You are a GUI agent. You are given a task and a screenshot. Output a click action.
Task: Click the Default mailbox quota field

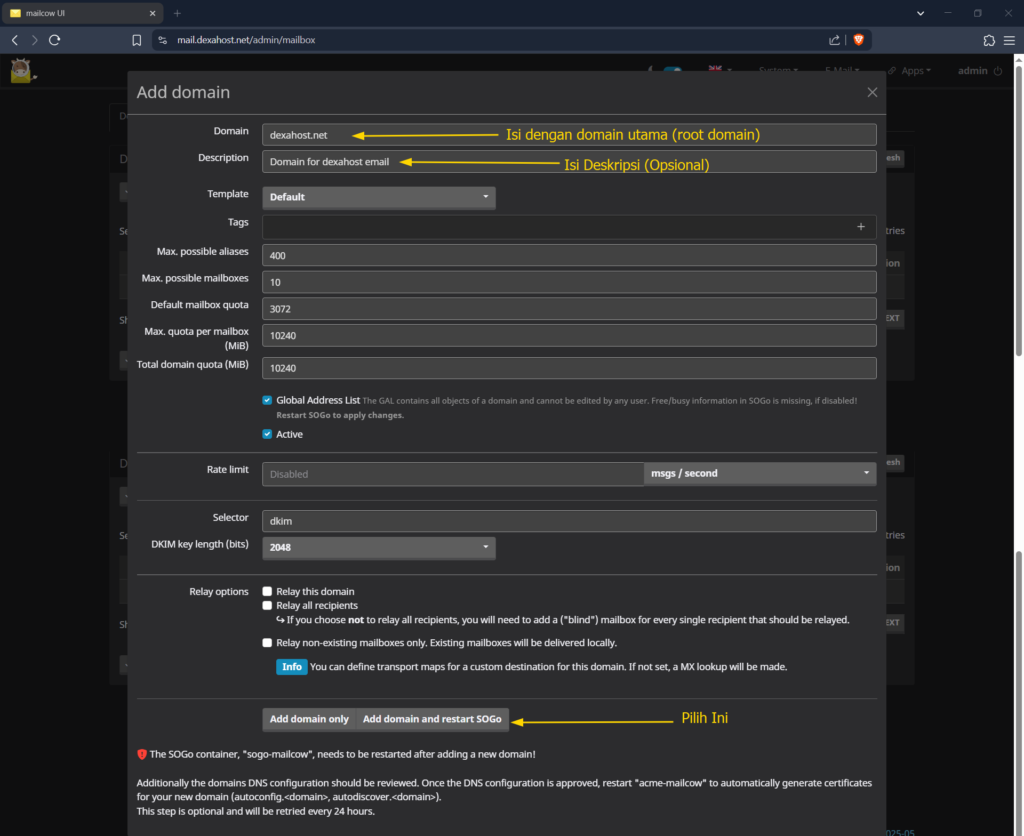tap(569, 309)
